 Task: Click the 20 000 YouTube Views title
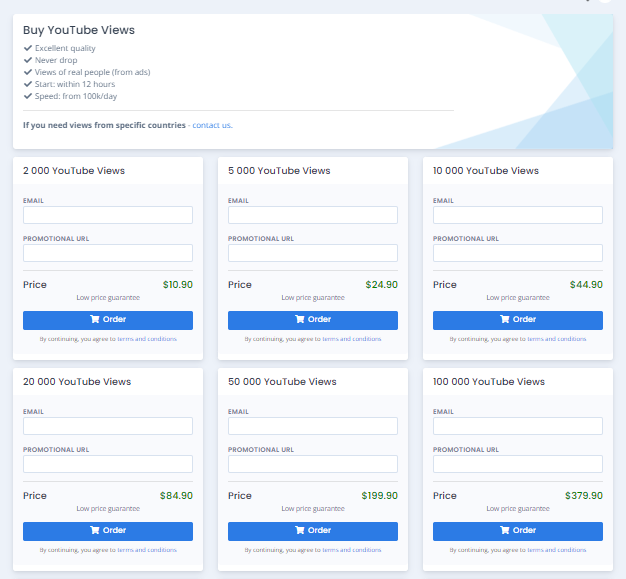77,381
